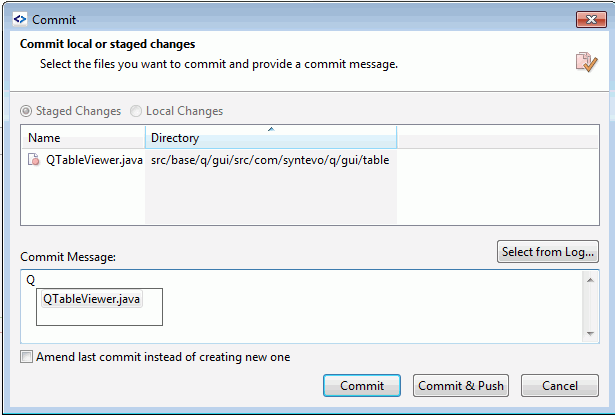The width and height of the screenshot is (615, 415).
Task: Close the Commit dialog with the X button
Action: pyautogui.click(x=591, y=20)
